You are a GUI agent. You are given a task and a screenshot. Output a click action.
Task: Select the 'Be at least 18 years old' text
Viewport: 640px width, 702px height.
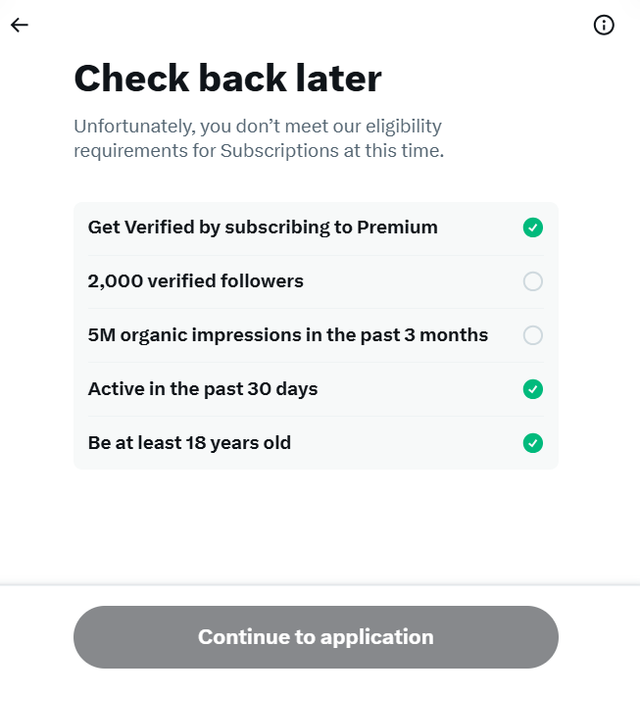(x=189, y=443)
